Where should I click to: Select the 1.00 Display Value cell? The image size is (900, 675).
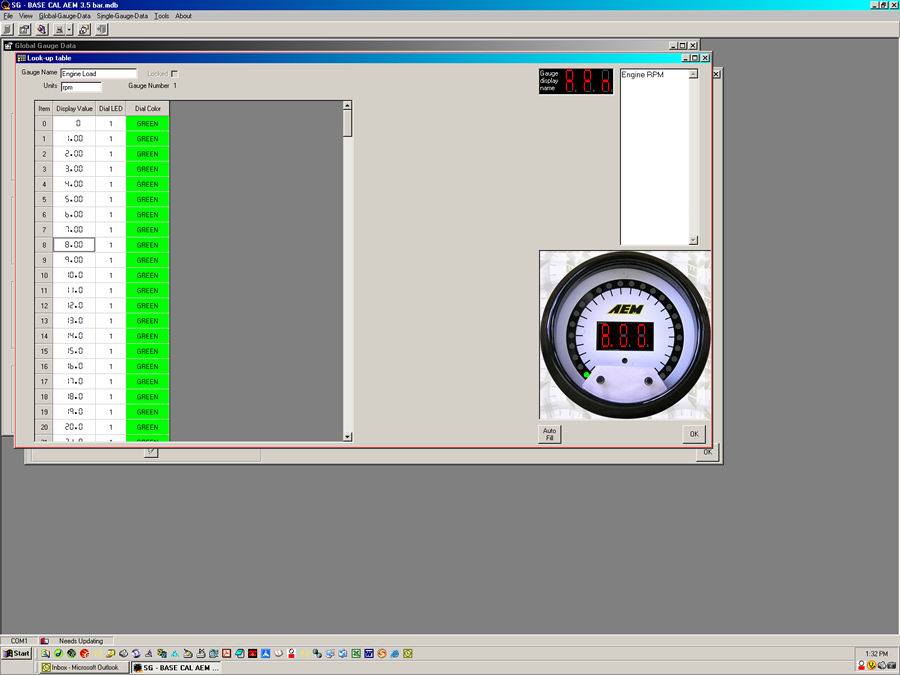(74, 138)
